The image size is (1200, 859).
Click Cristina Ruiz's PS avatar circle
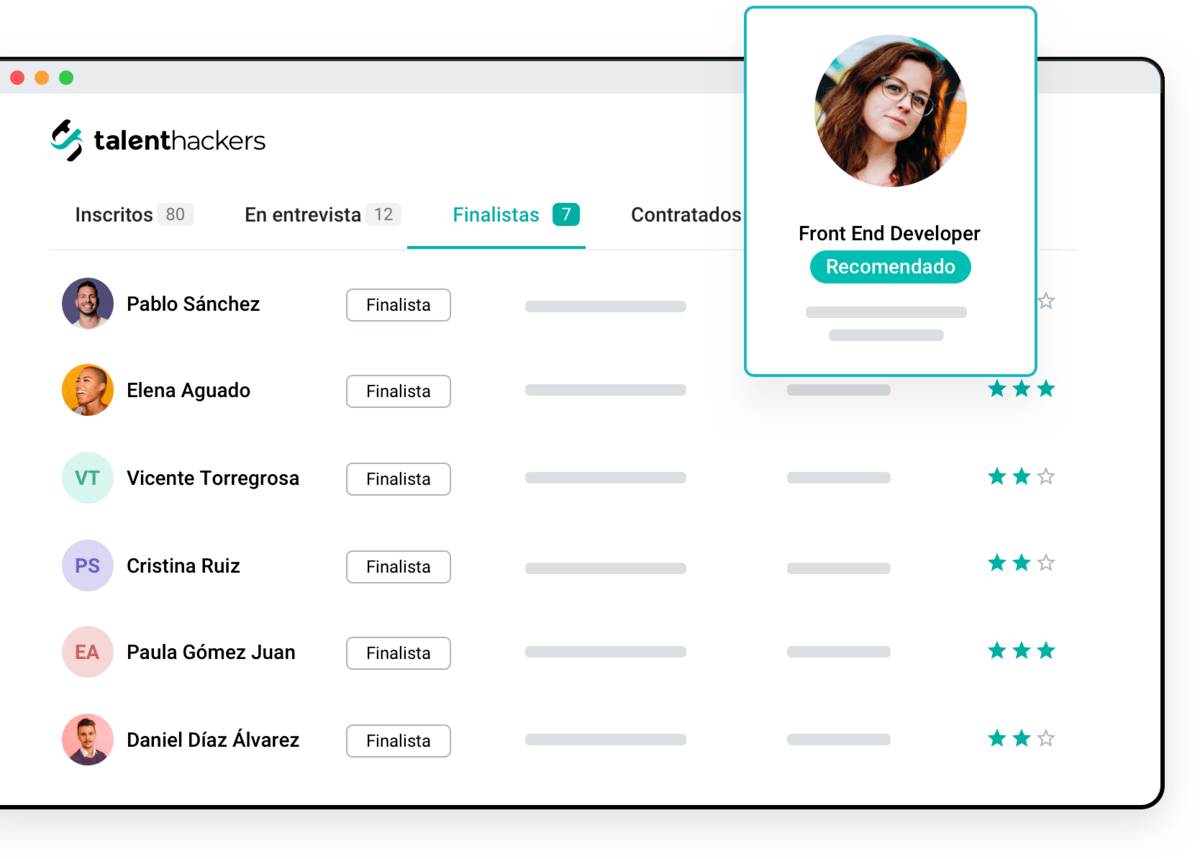pyautogui.click(x=88, y=566)
